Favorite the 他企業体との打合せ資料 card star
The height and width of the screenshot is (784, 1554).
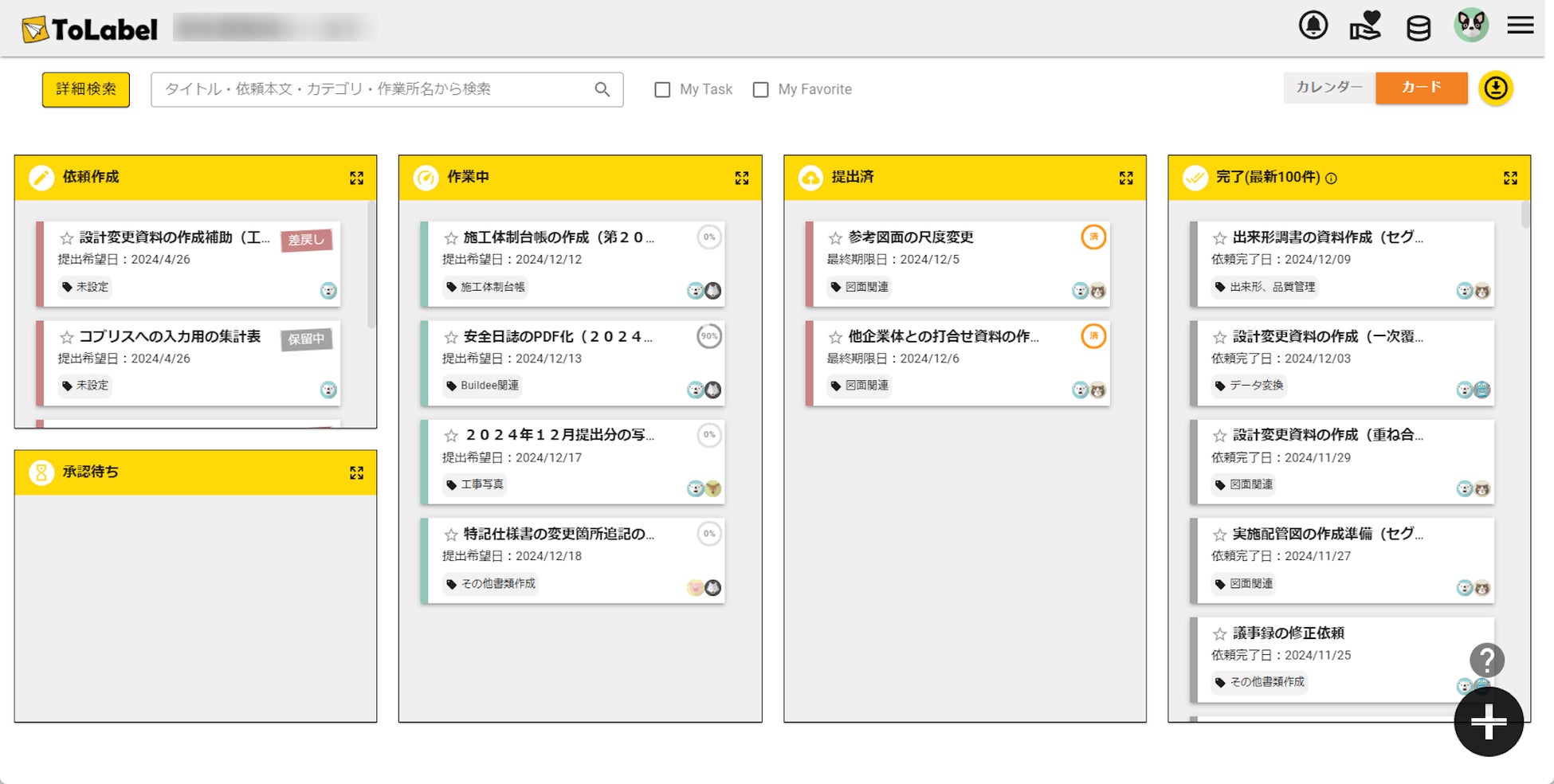(835, 337)
